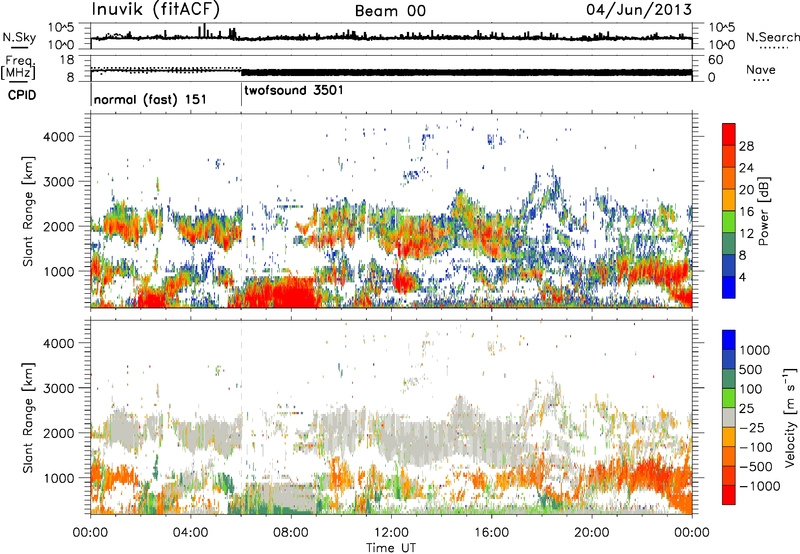This screenshot has width=800, height=554.
Task: Click the '-500' label on velocity colorbar
Action: (x=756, y=466)
